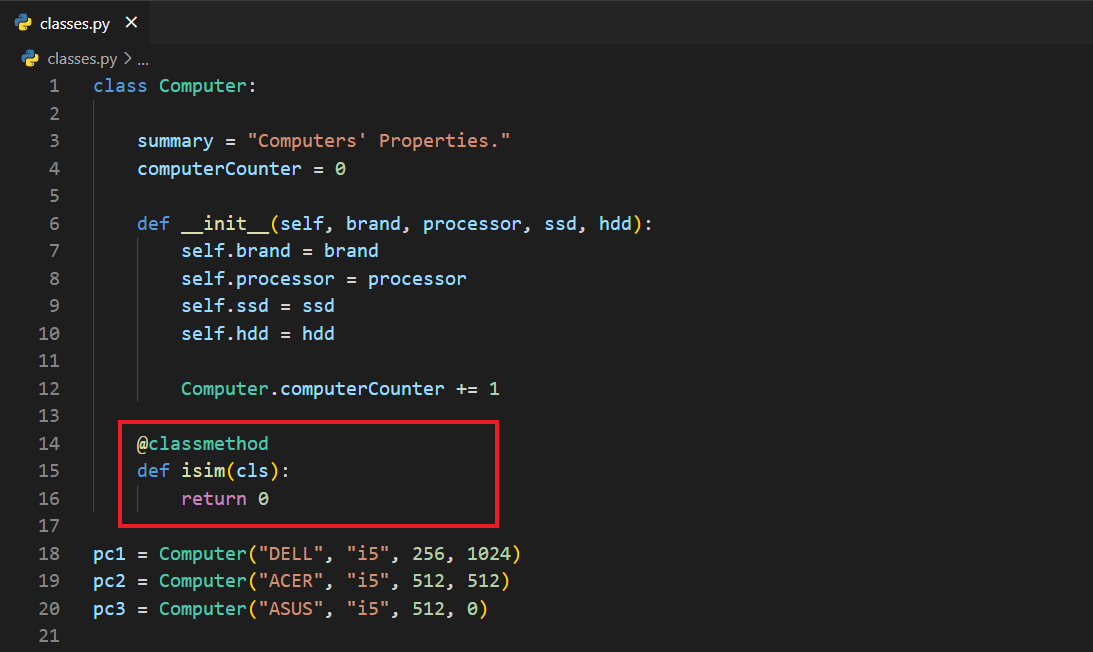
Task: Click the isim method name
Action: pyautogui.click(x=203, y=471)
